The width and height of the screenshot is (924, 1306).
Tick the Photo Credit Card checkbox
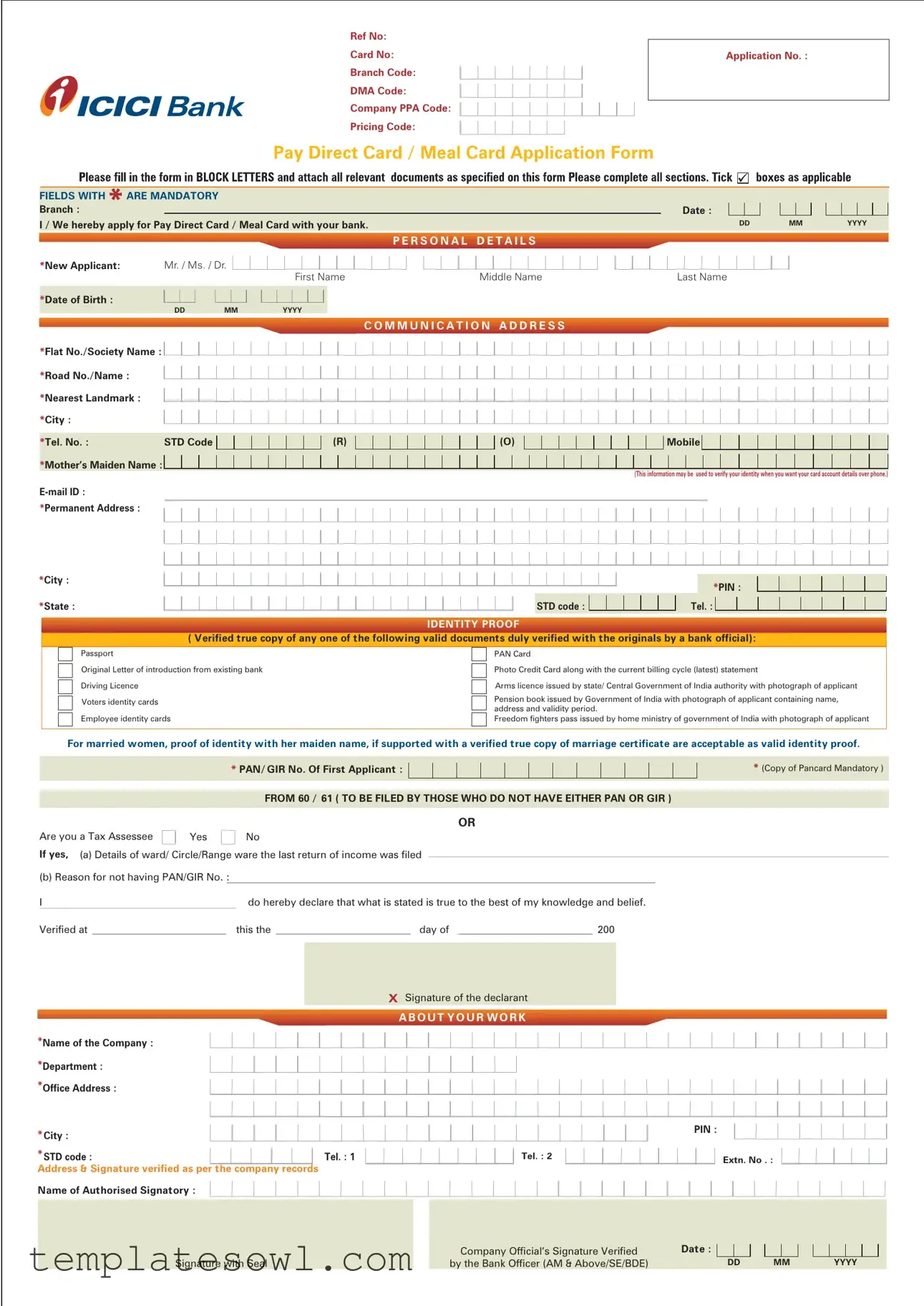click(x=479, y=671)
